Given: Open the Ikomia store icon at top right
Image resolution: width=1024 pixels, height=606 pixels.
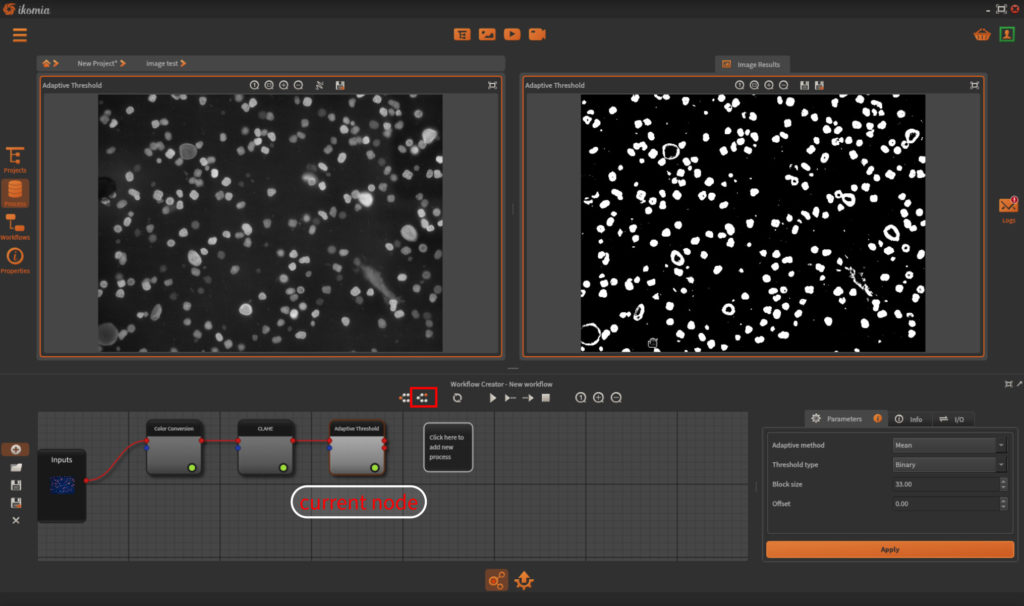Looking at the screenshot, I should (984, 33).
